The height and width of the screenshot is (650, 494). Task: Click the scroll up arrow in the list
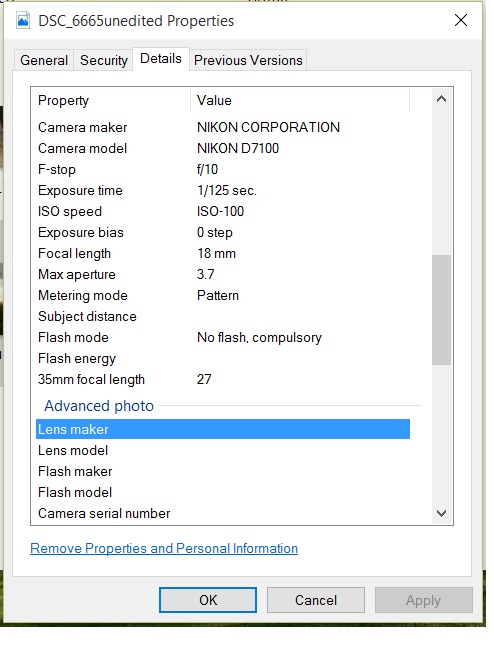point(441,99)
